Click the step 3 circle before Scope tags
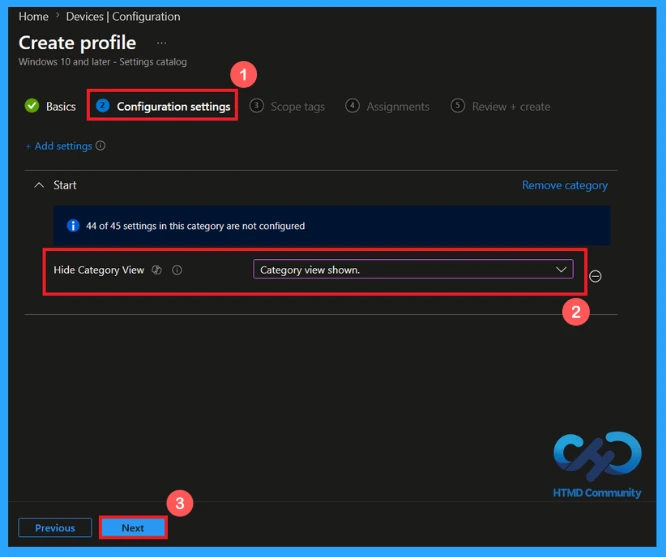This screenshot has width=666, height=557. coord(257,105)
